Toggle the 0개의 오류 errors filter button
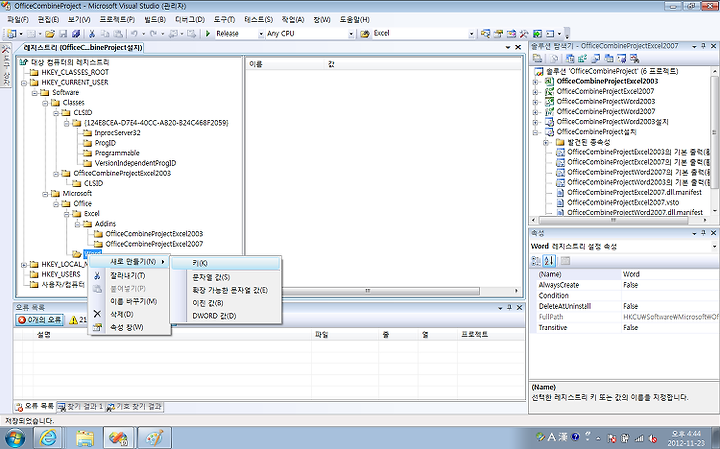This screenshot has height=449, width=720. coord(39,320)
